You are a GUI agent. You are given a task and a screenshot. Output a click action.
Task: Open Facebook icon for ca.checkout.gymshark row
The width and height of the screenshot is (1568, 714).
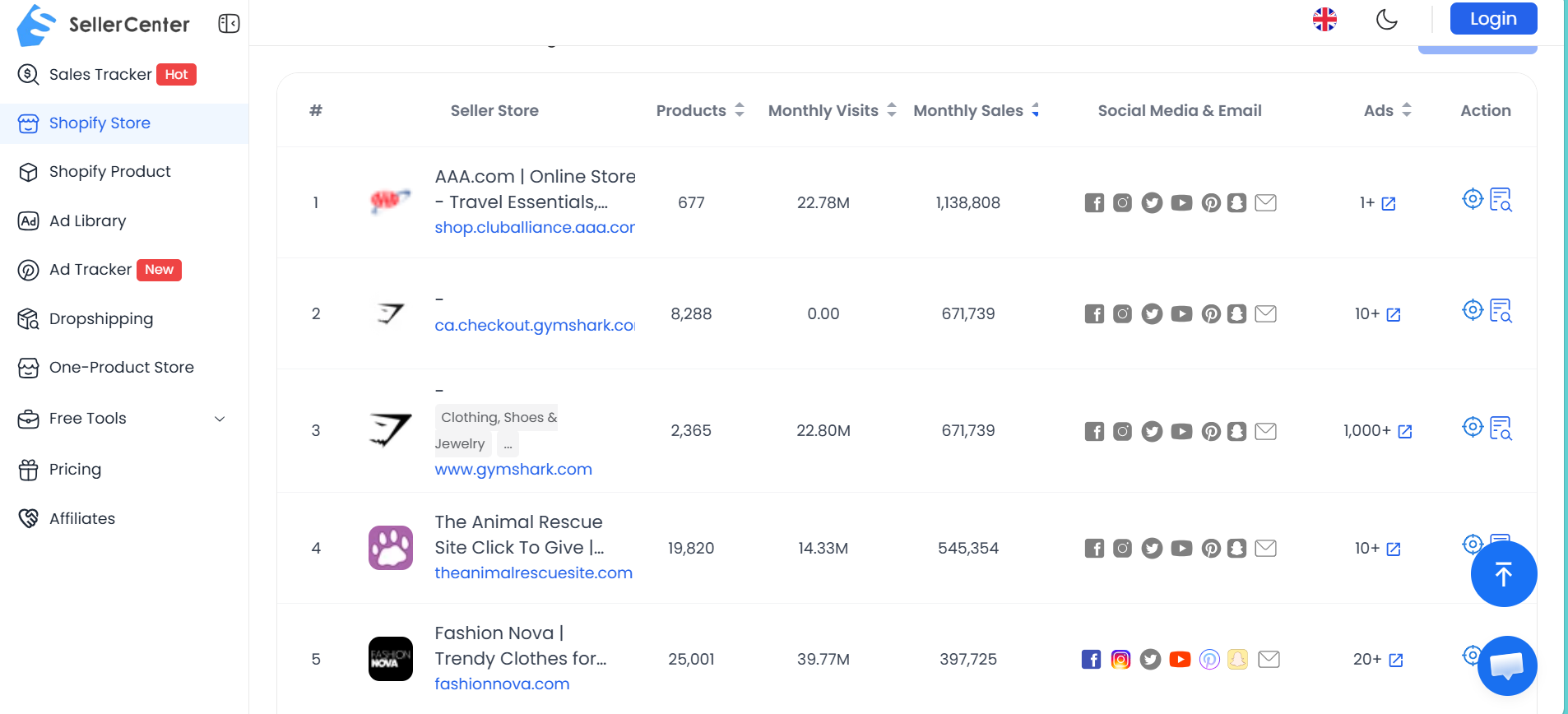(1094, 314)
